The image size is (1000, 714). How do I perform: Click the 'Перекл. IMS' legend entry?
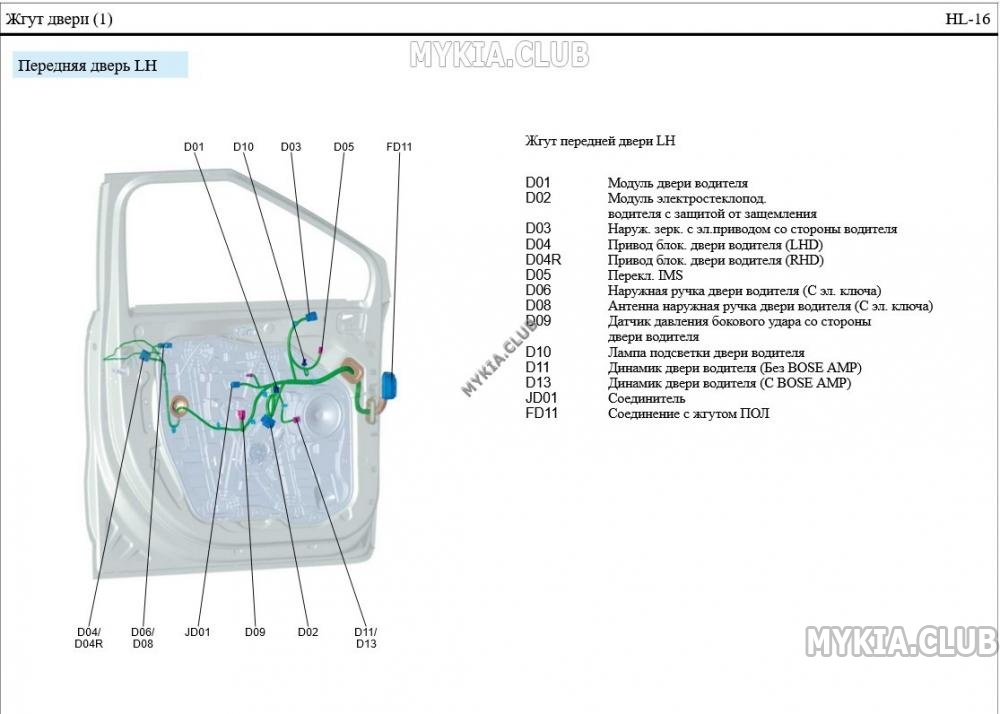pos(645,275)
